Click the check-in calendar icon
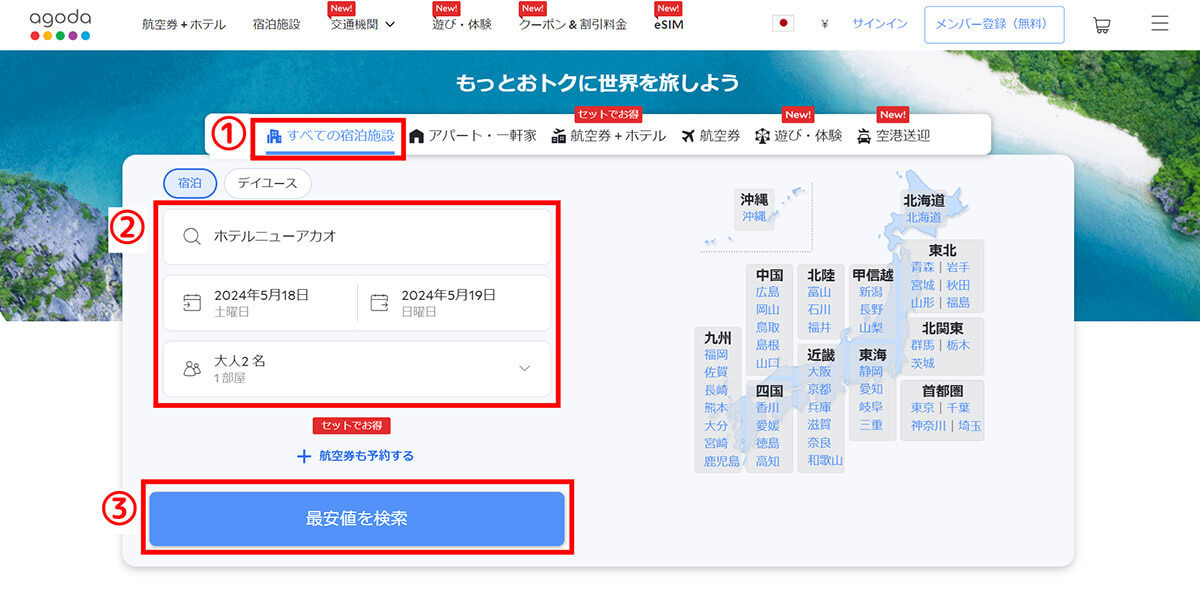This screenshot has height=589, width=1200. 193,303
